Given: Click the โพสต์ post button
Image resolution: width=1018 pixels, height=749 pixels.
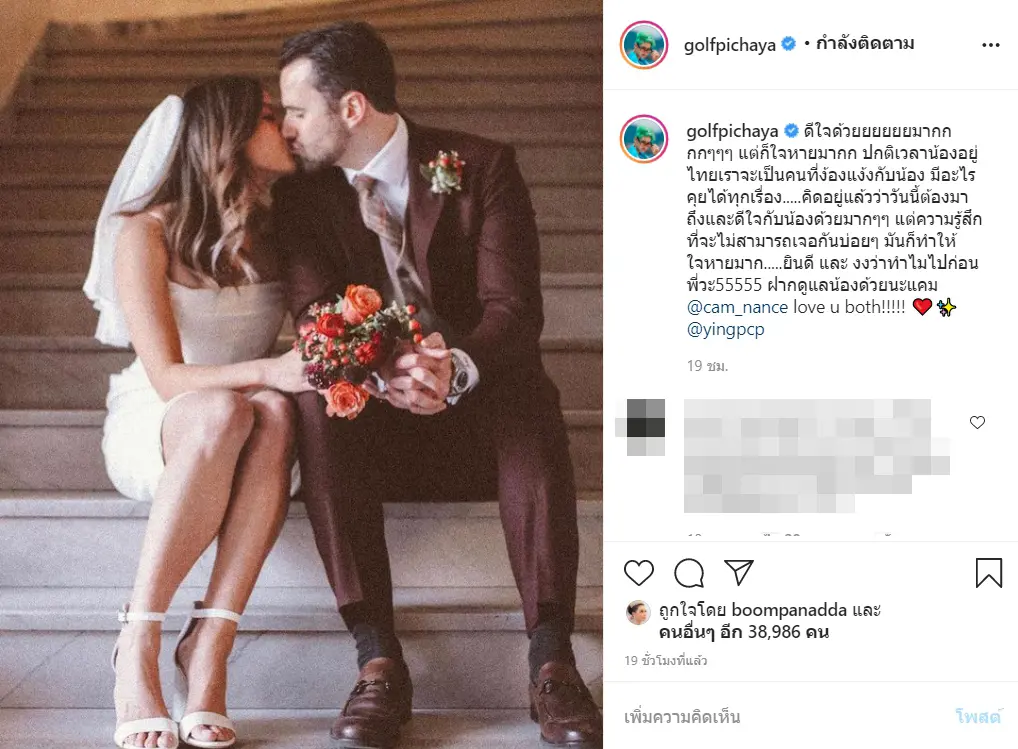Looking at the screenshot, I should pyautogui.click(x=978, y=717).
